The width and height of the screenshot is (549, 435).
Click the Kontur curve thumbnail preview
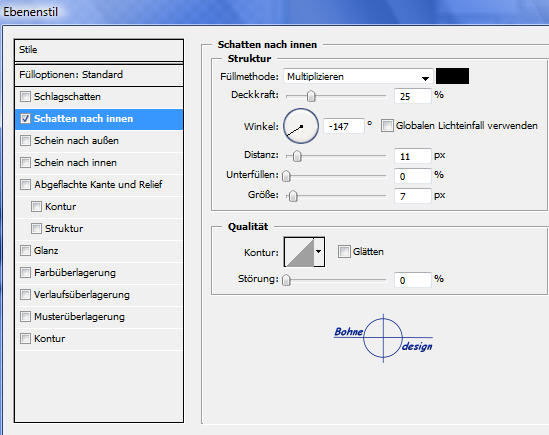(299, 252)
